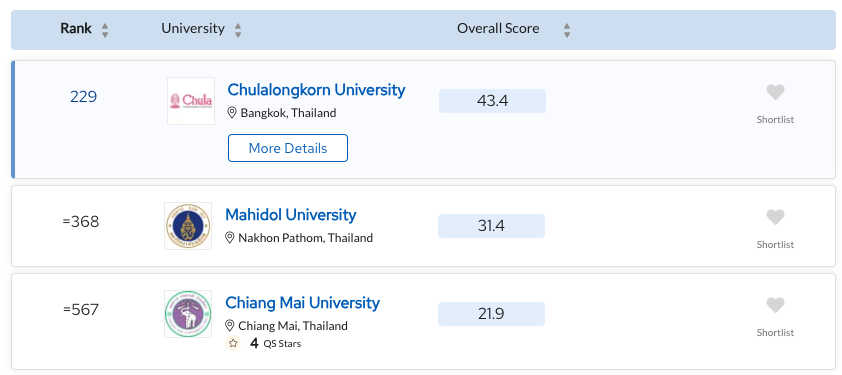This screenshot has height=375, width=842.
Task: Shortlist Chulalongkorn University with heart icon
Action: point(775,92)
